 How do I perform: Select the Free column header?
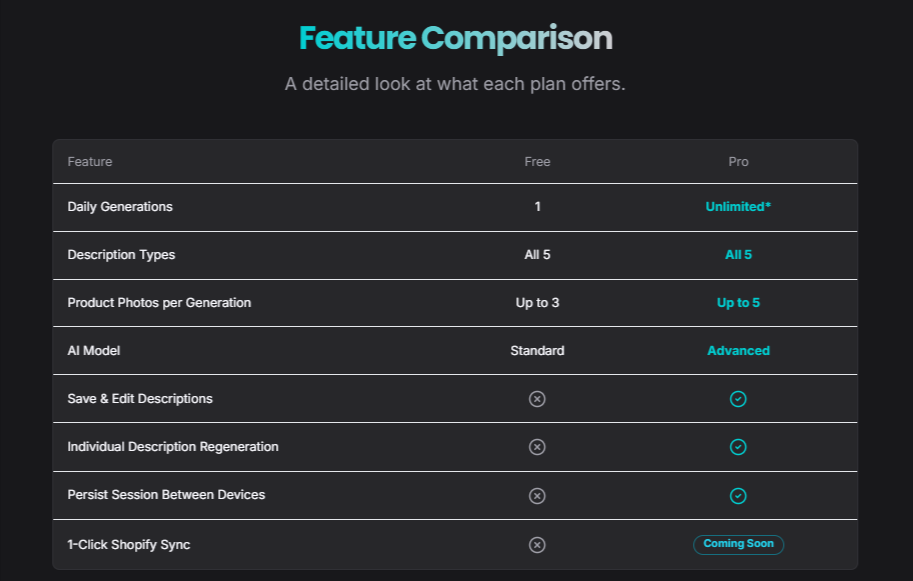[537, 162]
